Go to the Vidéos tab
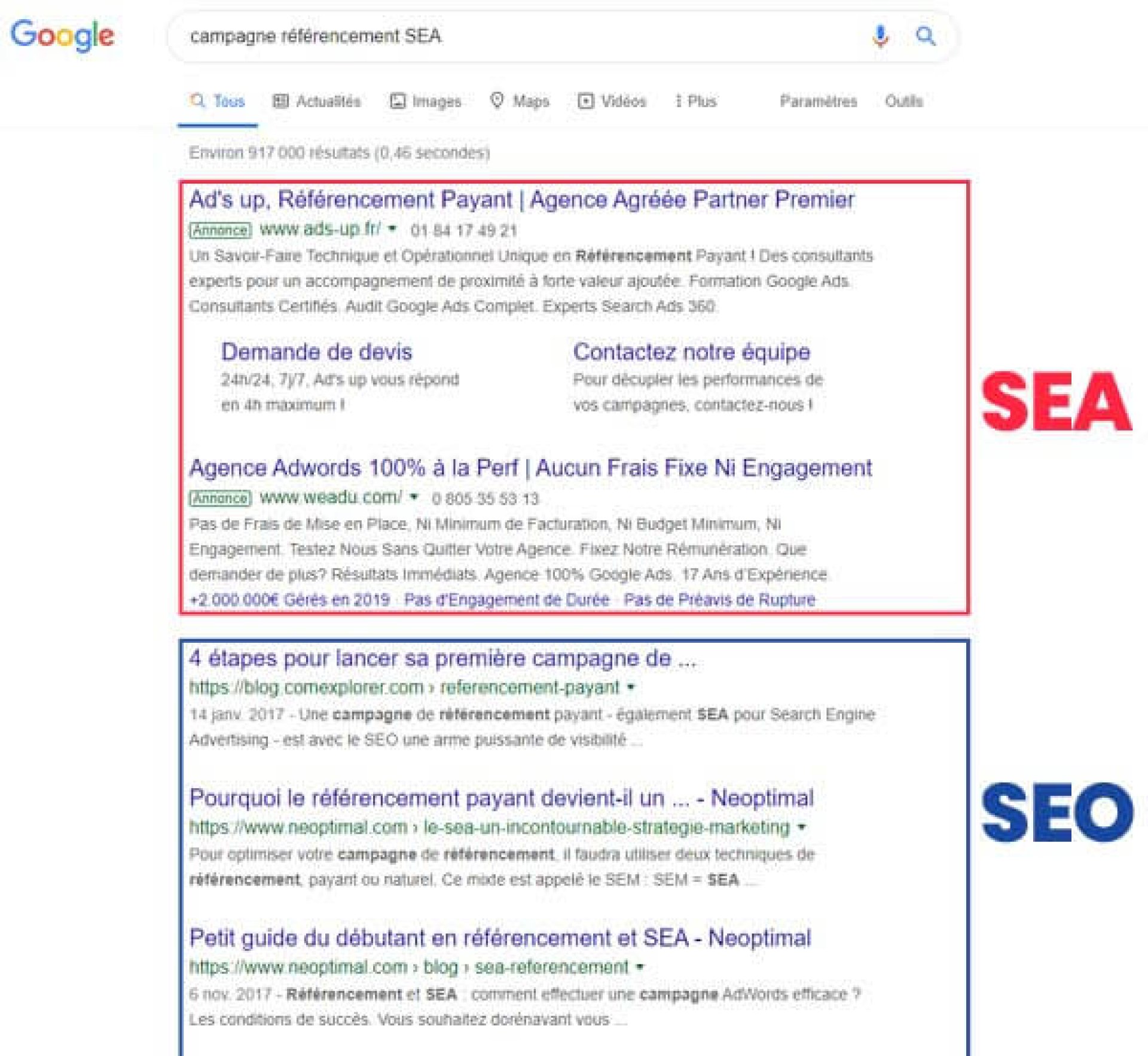The width and height of the screenshot is (1148, 1056). (x=612, y=101)
